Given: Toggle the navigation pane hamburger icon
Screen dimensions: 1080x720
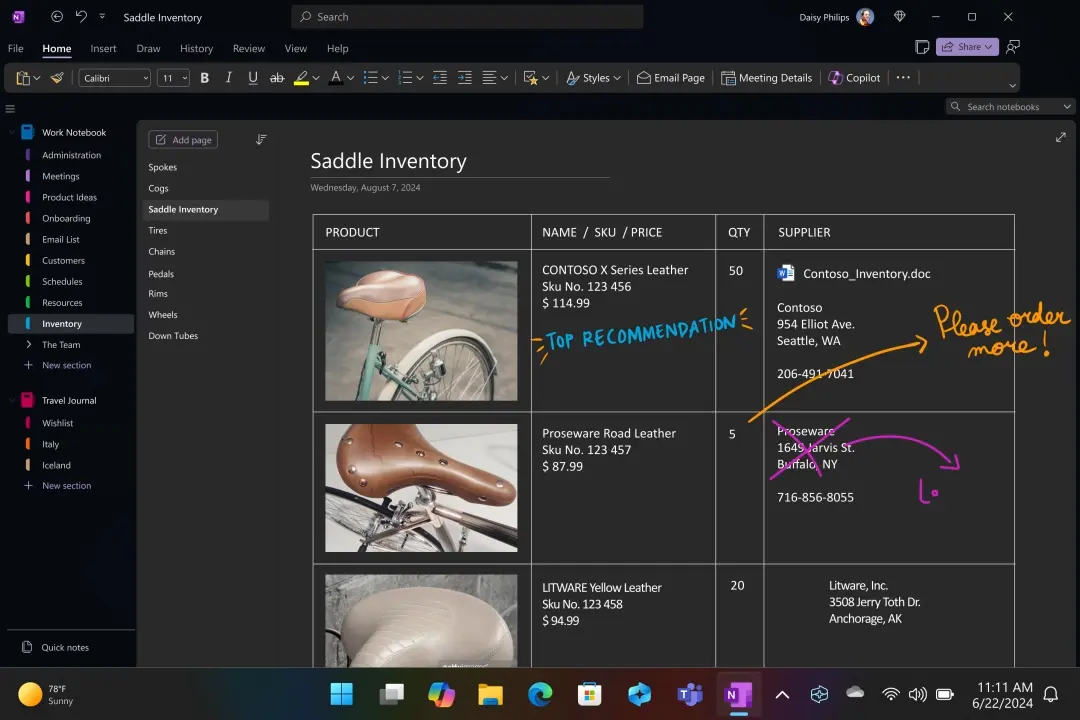Looking at the screenshot, I should [10, 109].
